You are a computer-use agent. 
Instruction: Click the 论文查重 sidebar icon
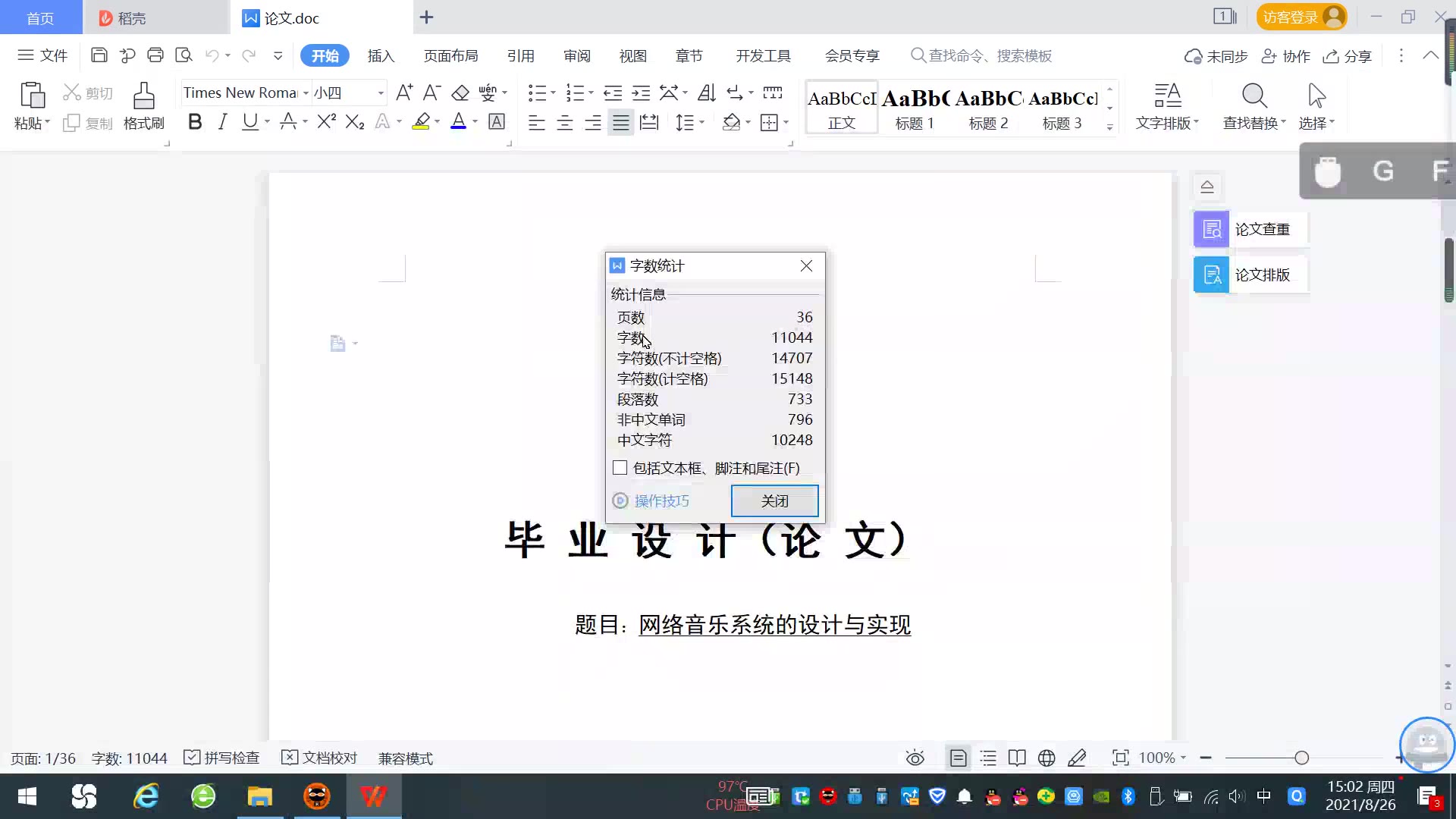tap(1211, 229)
